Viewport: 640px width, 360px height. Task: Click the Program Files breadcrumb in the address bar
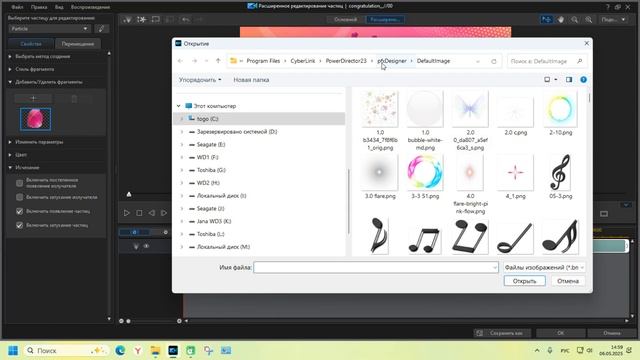click(263, 61)
